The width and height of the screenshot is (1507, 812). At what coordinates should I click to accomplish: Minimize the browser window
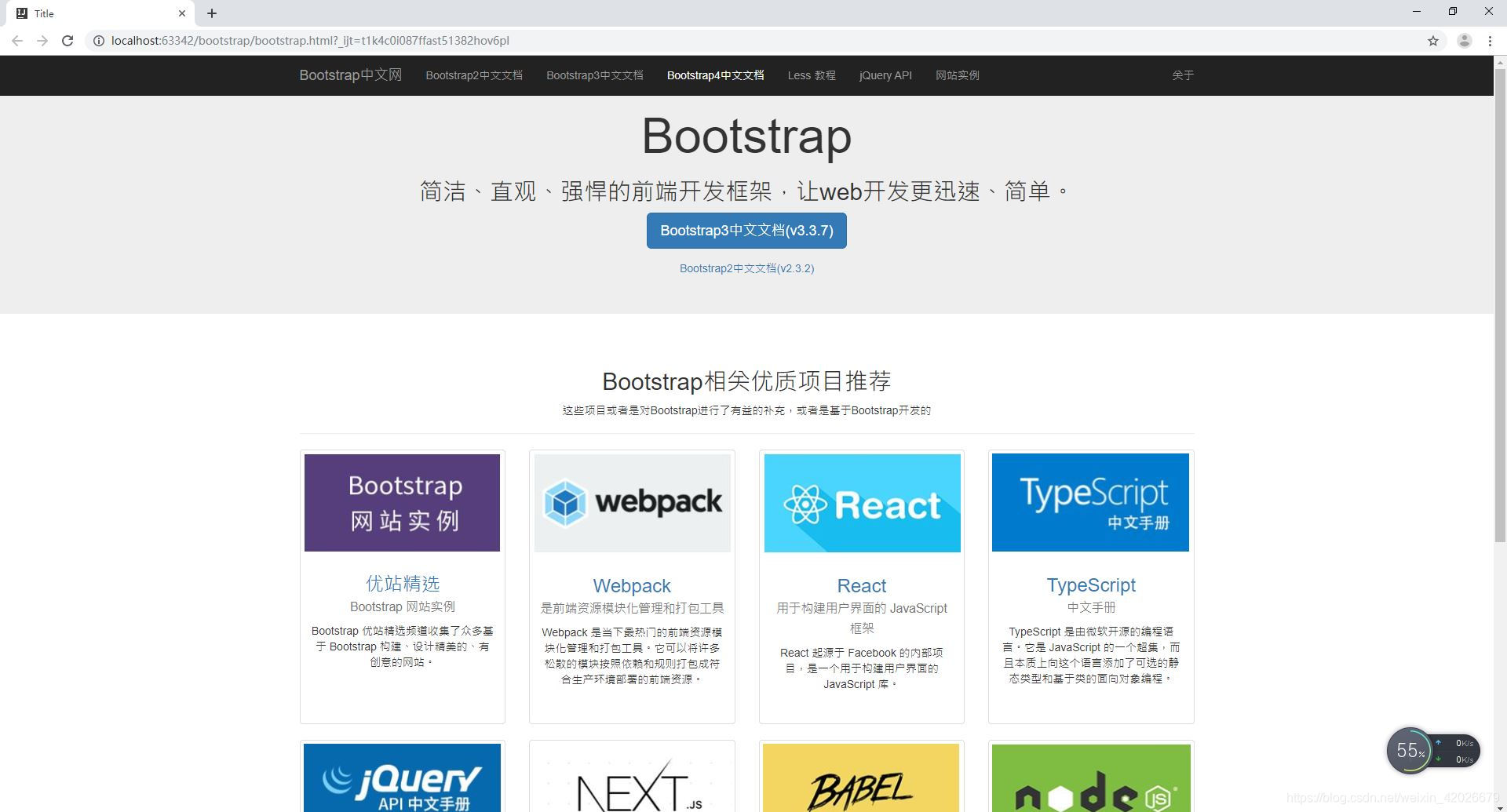1417,12
